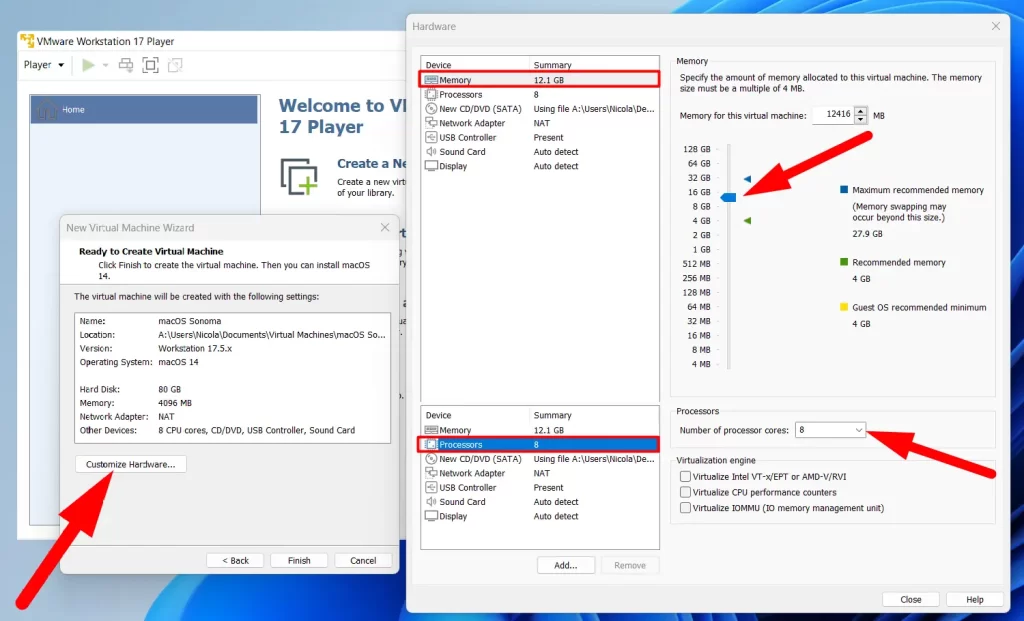Select Memory row in upper device list
The image size is (1024, 621).
tap(539, 80)
